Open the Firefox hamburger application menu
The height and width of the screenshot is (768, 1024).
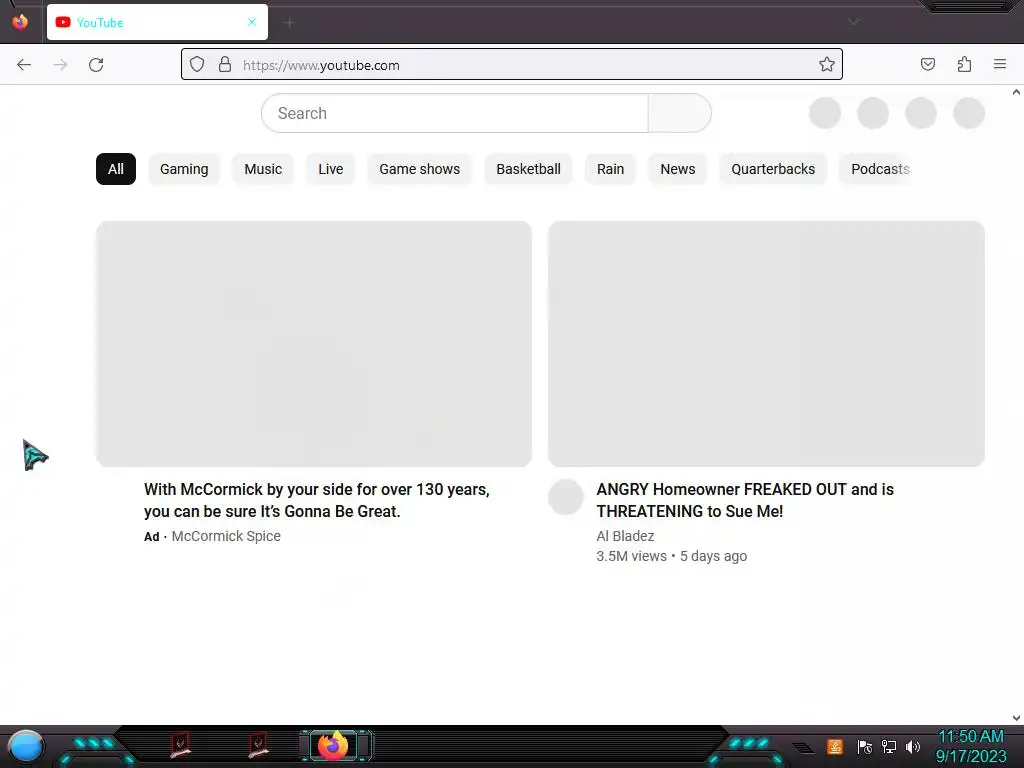[x=1000, y=64]
